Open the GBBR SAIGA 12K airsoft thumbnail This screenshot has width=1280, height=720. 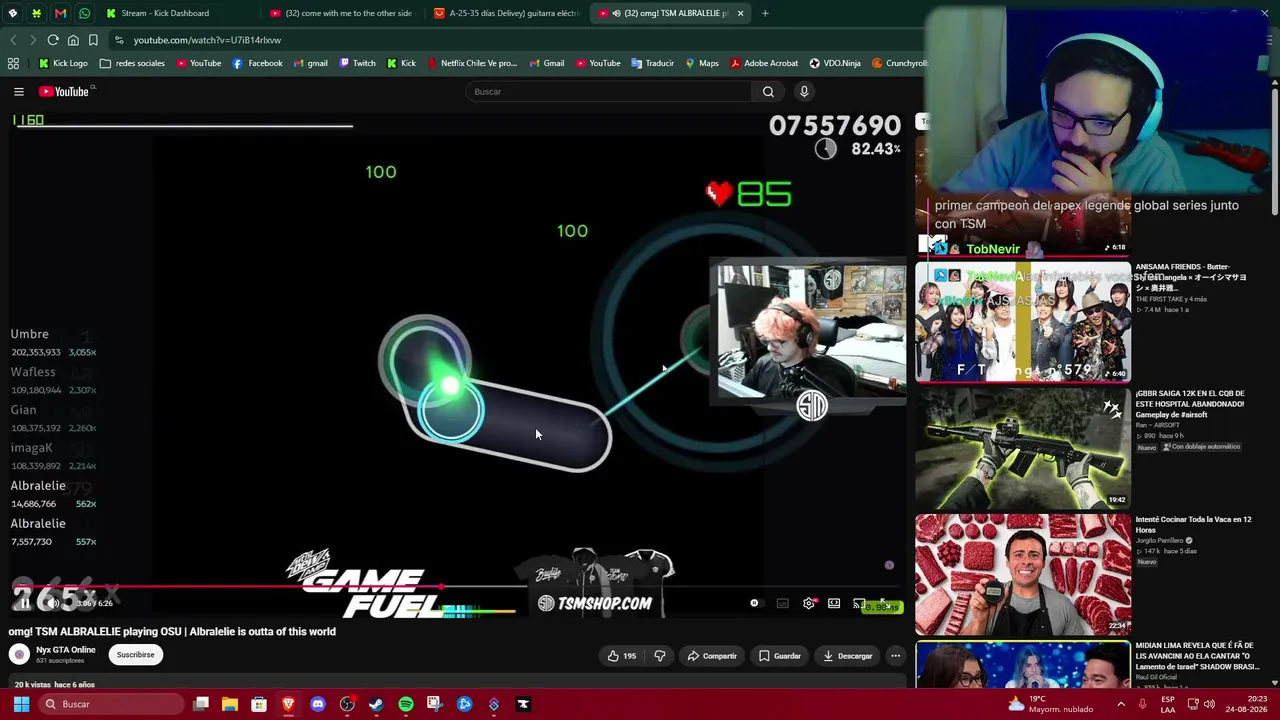click(1023, 448)
